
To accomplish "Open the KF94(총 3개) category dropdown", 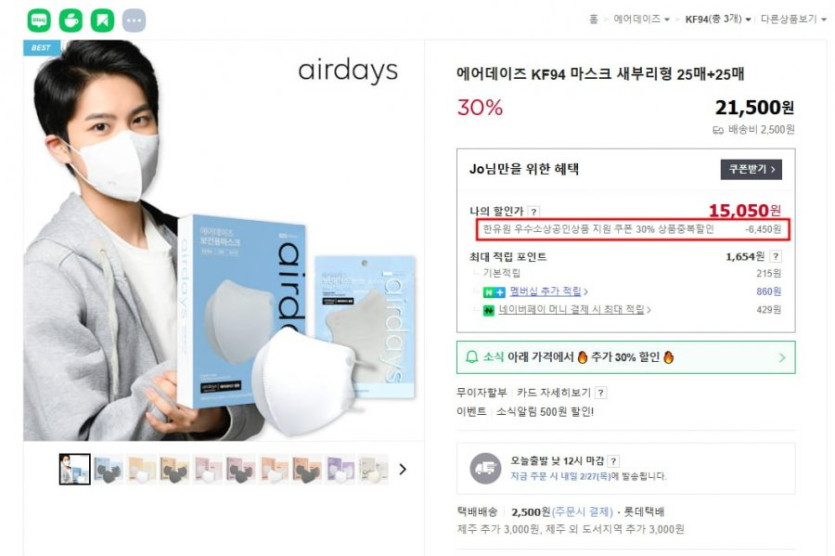I will pos(718,19).
